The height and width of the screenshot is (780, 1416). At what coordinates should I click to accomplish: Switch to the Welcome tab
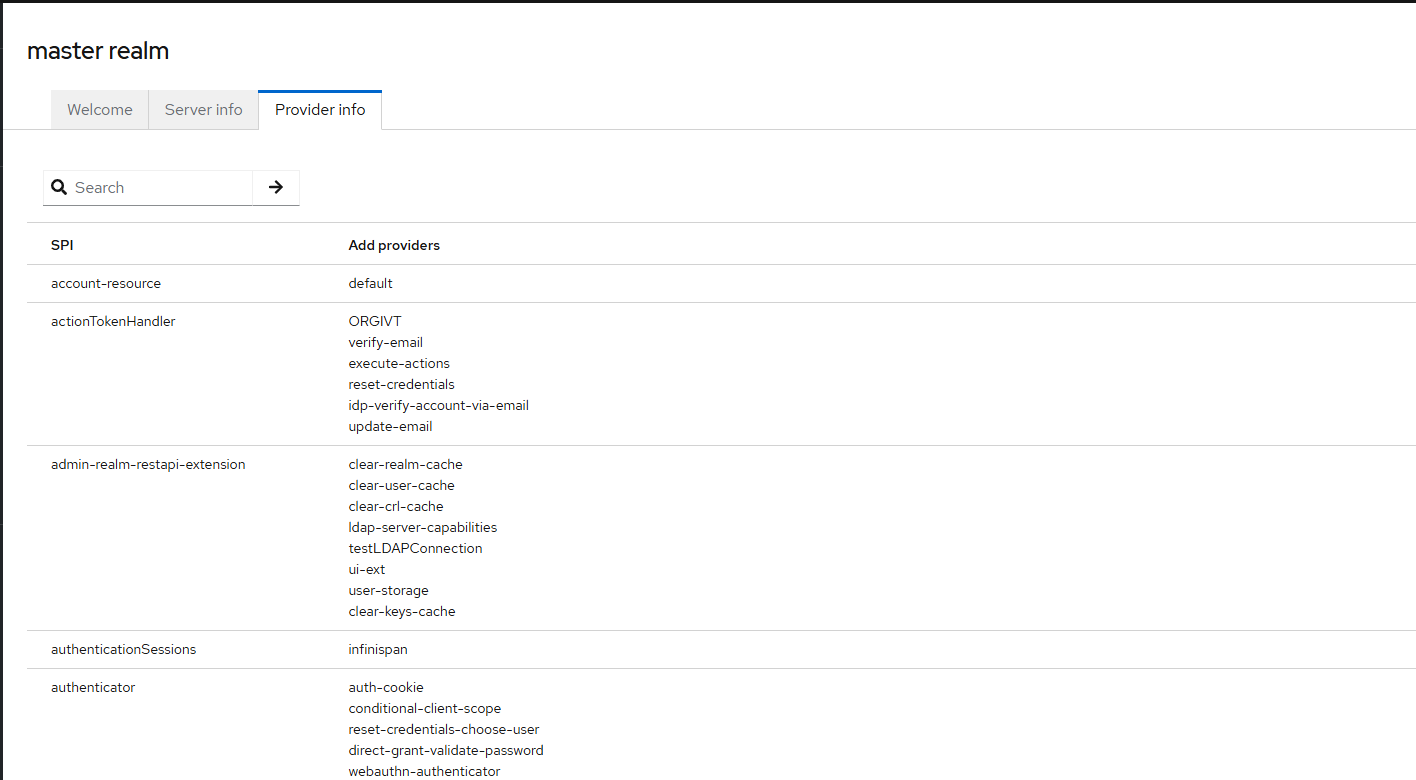pos(100,110)
